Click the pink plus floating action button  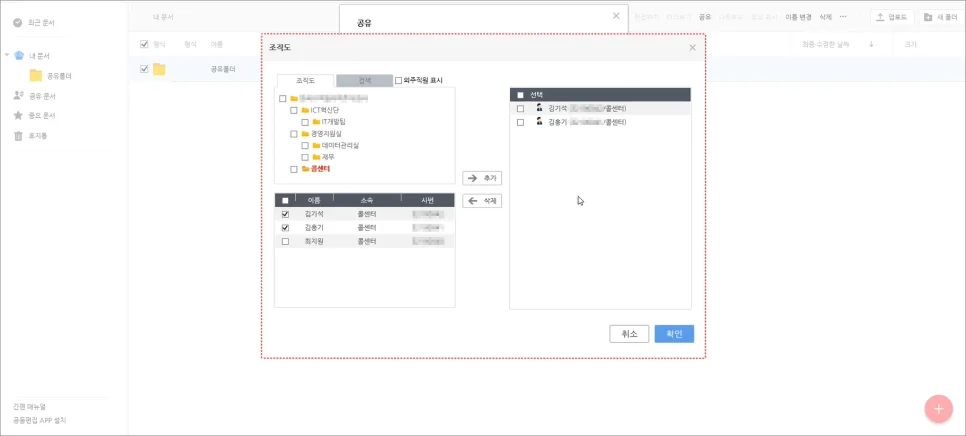938,408
